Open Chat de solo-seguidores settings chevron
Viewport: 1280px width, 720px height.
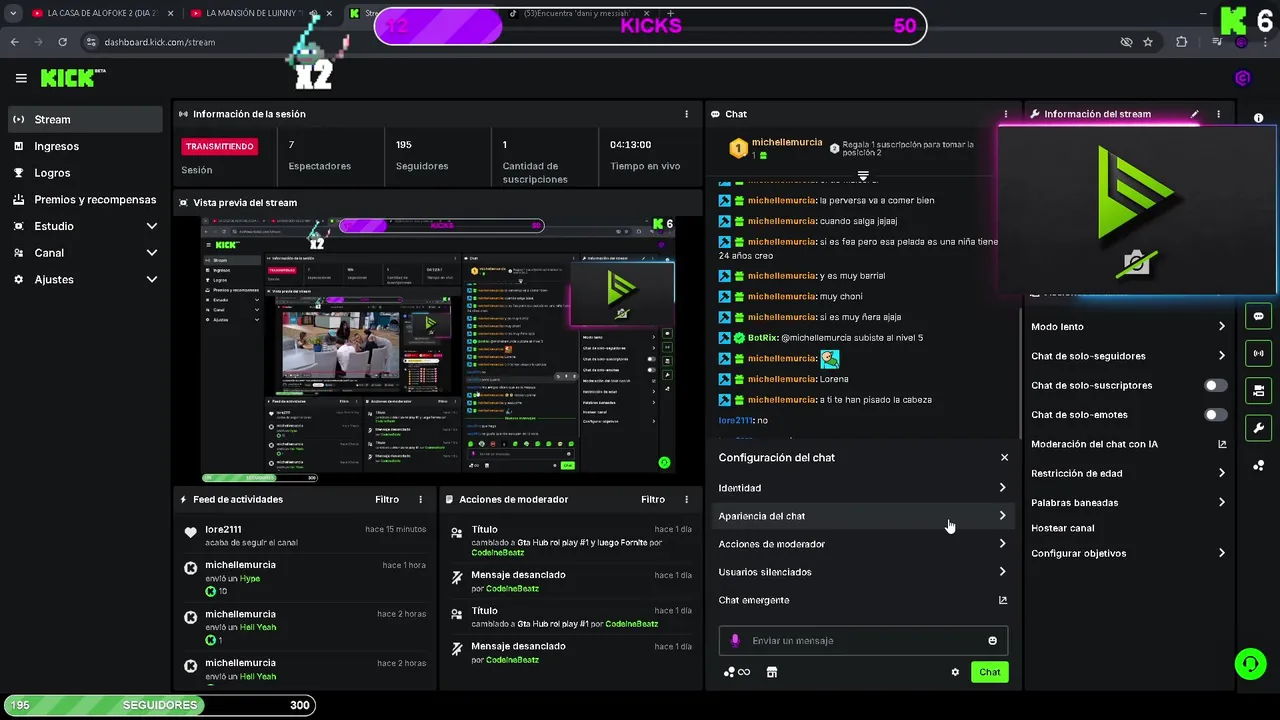pos(1221,356)
